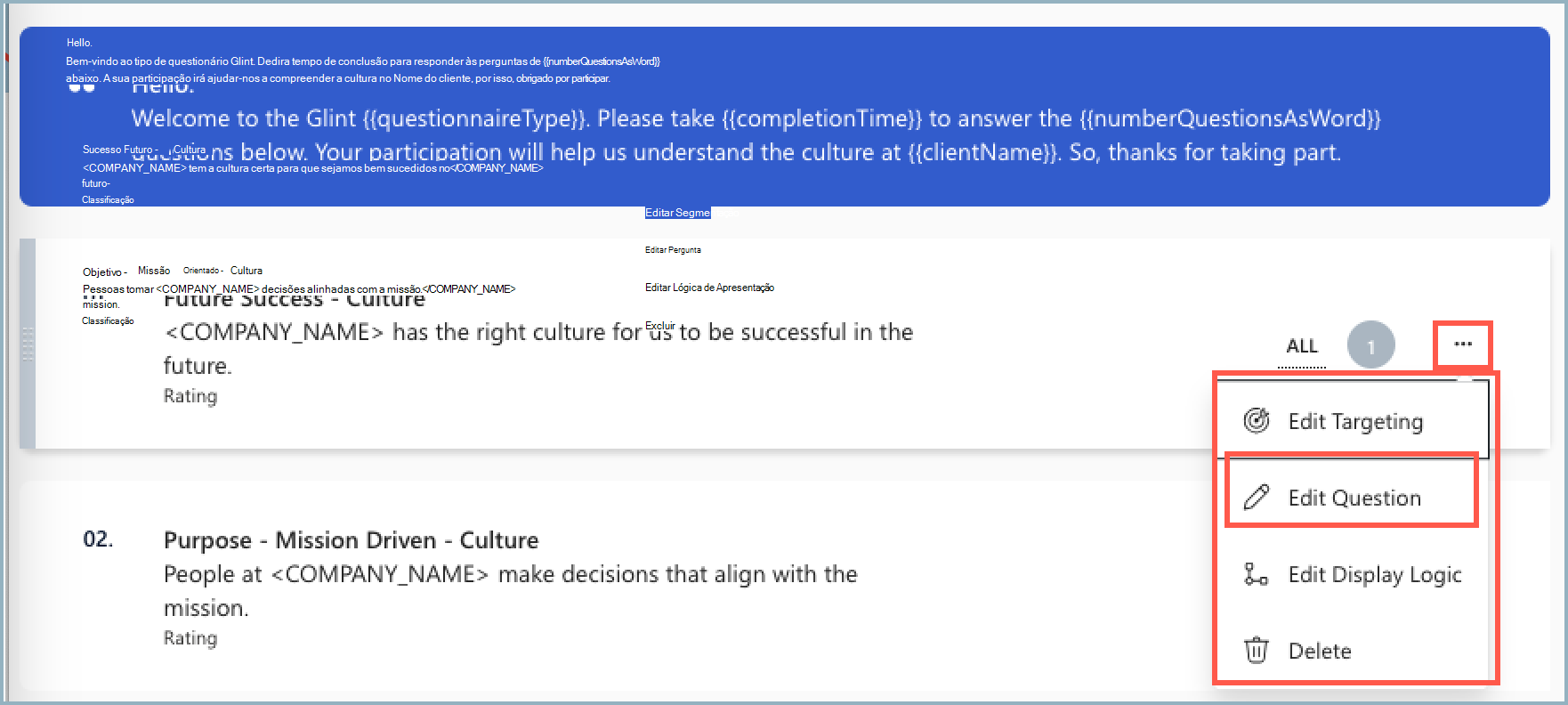This screenshot has height=705, width=1568.
Task: Click the small Excluir text label
Action: point(659,326)
